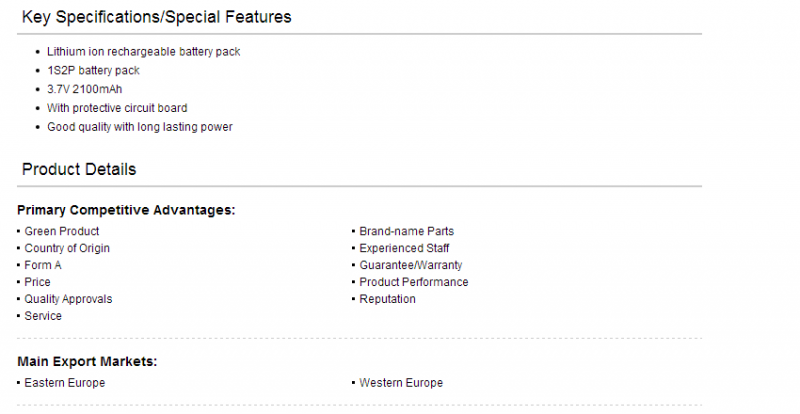Click Product Performance item

(414, 282)
